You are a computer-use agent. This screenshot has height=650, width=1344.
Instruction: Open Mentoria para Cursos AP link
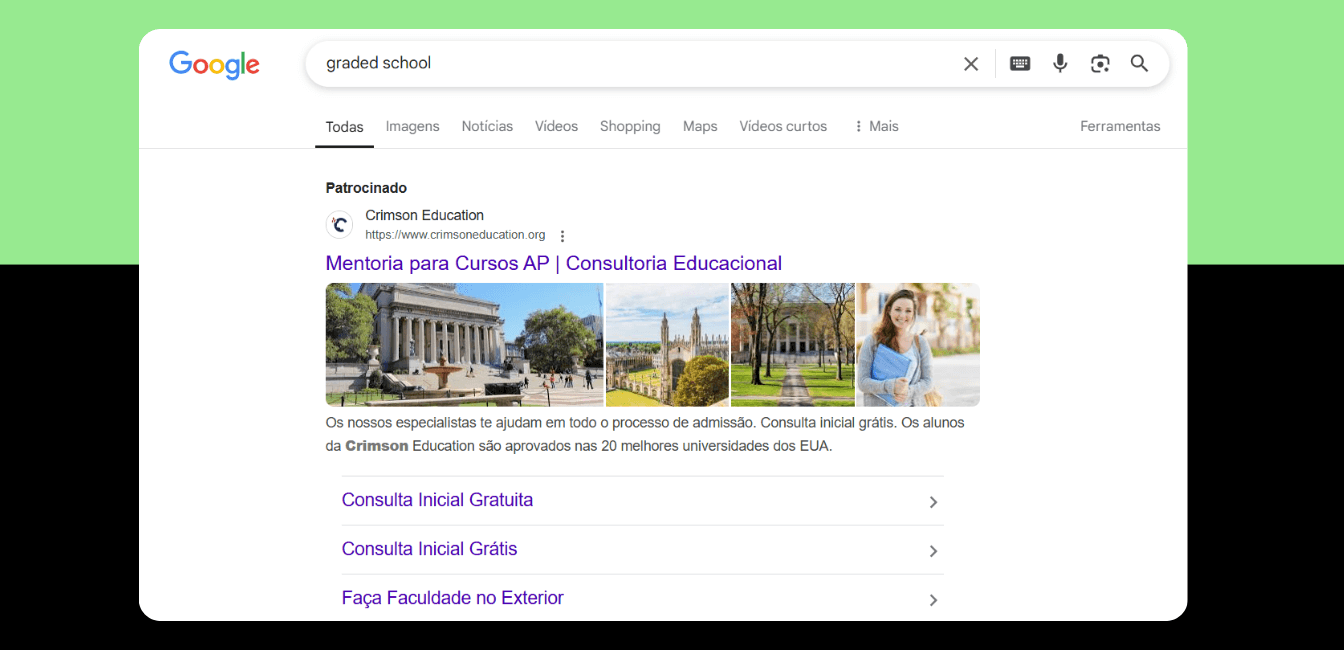(x=553, y=263)
